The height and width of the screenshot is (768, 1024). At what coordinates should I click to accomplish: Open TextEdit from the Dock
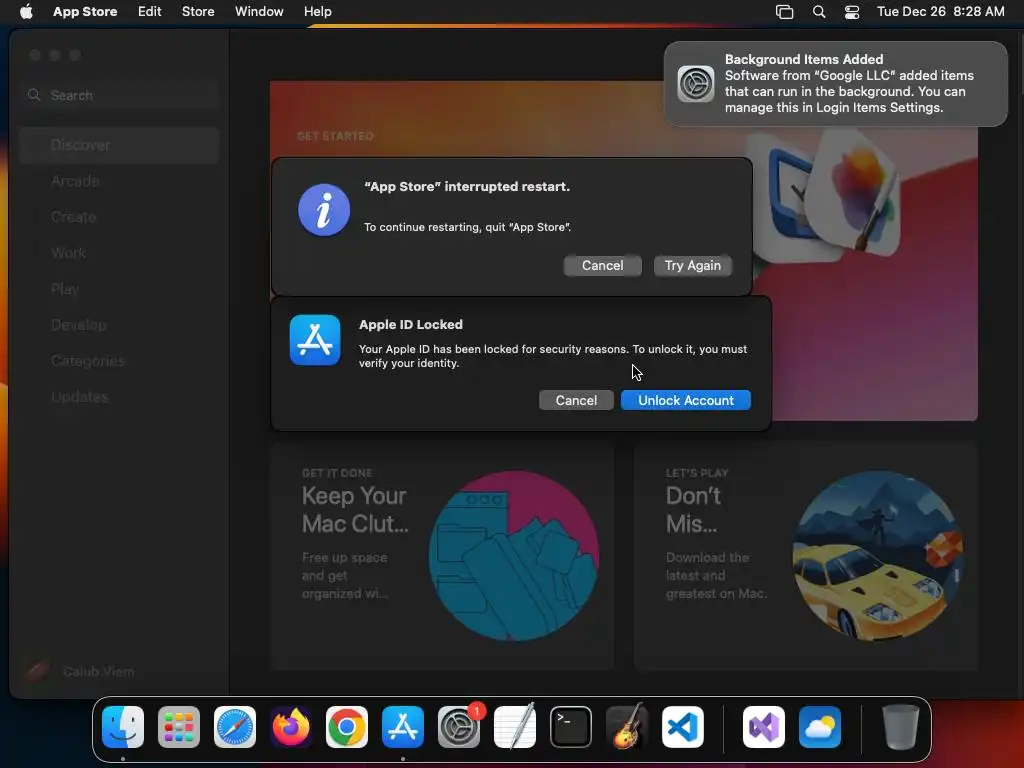click(515, 727)
